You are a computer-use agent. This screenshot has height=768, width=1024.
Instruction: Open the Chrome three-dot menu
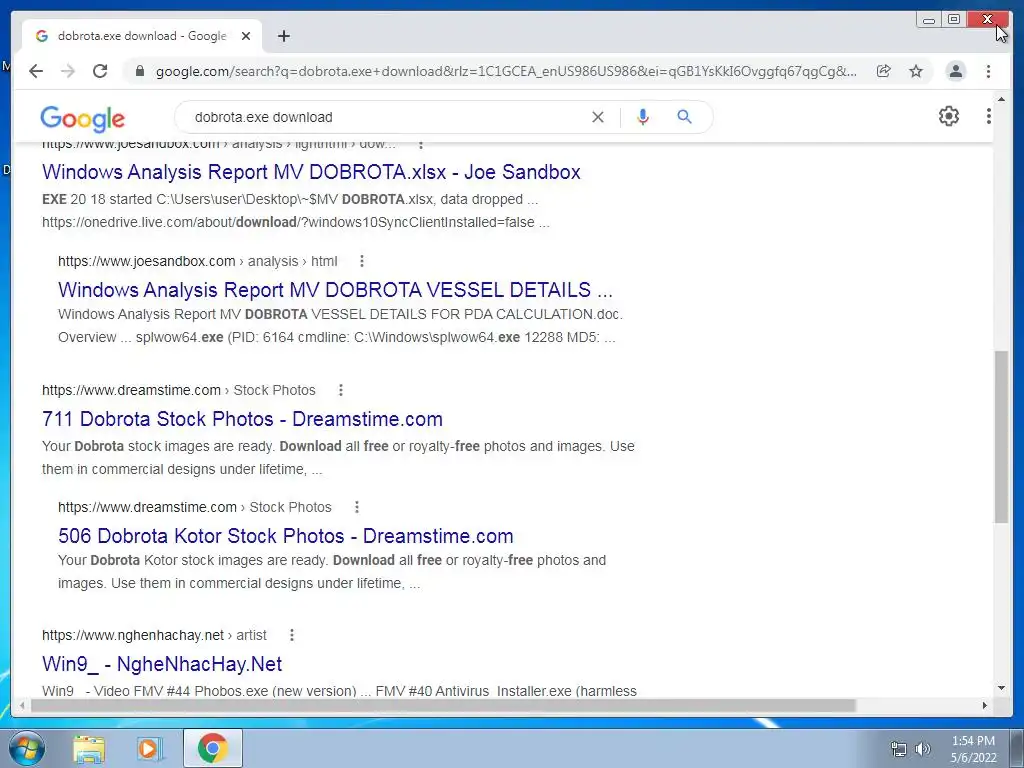(x=988, y=71)
